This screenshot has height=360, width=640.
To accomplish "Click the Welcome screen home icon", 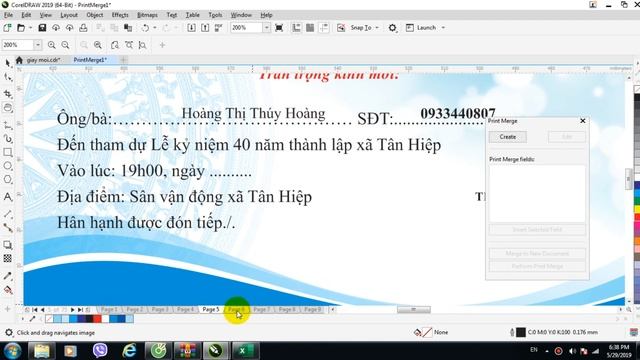I will [x=19, y=60].
